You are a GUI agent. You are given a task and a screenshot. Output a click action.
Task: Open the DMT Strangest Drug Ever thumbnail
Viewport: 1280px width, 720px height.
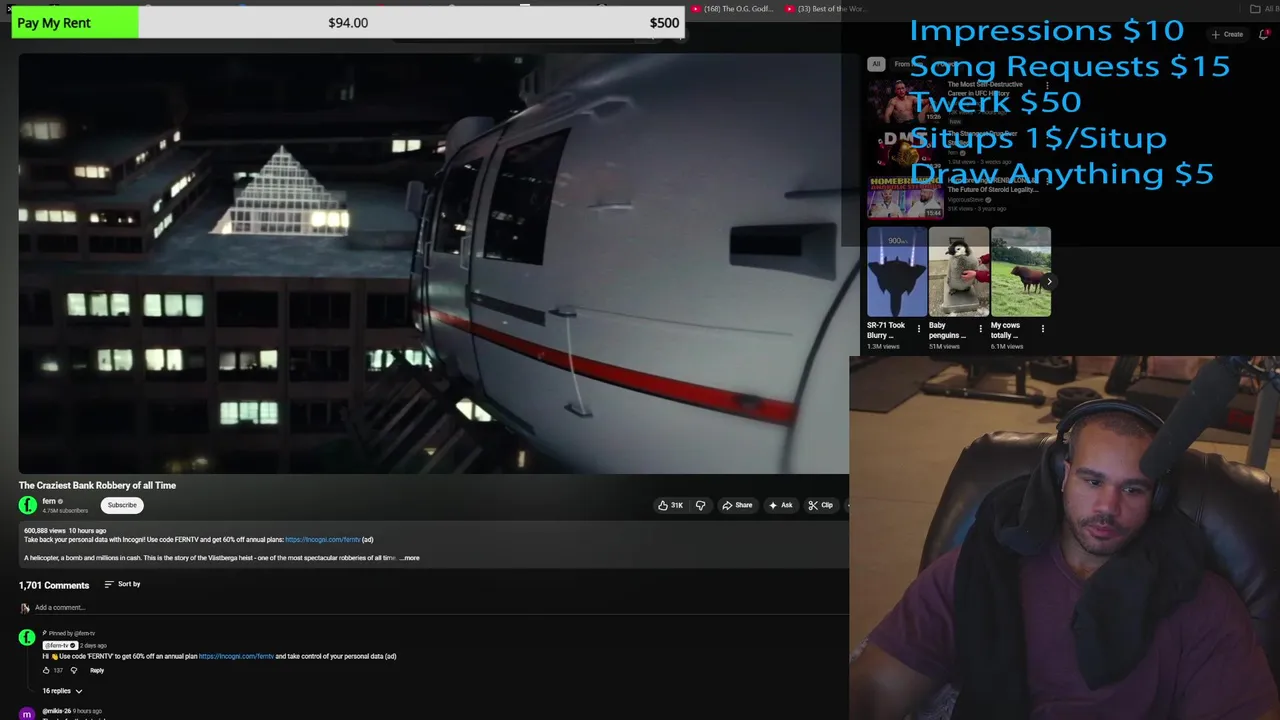[905, 149]
